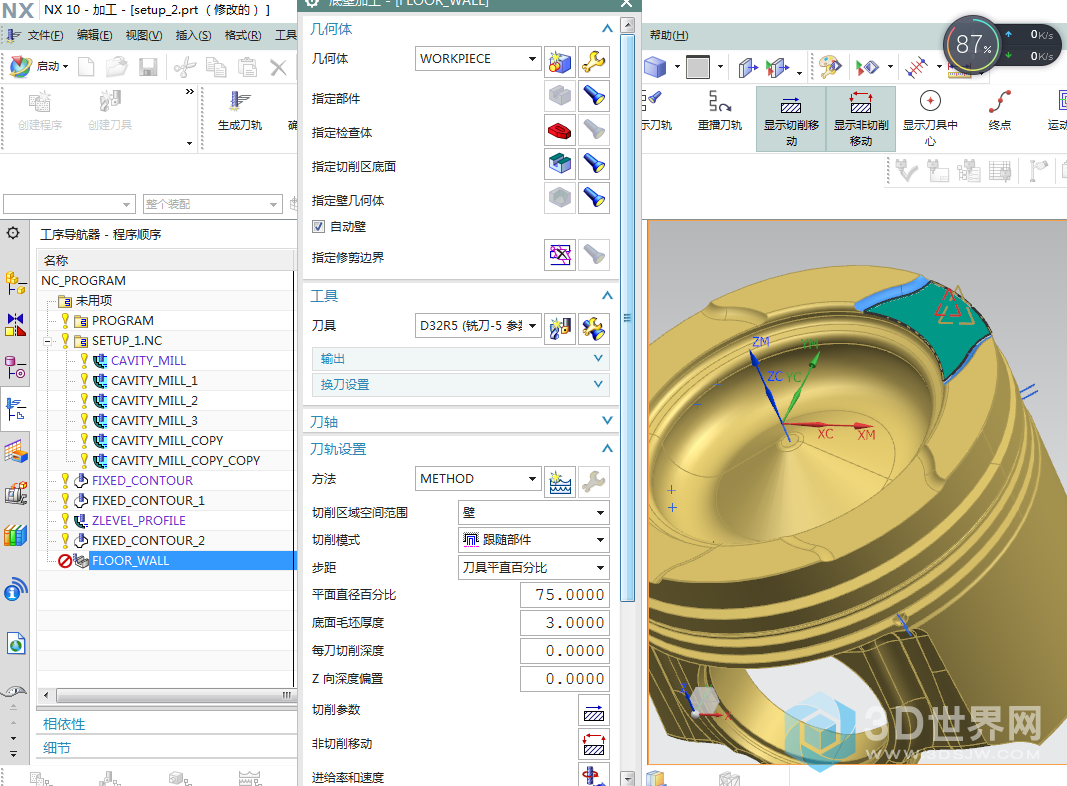Open the operation navigator sidebar tab icon
Screen dimensions: 1067x786
click(x=15, y=410)
